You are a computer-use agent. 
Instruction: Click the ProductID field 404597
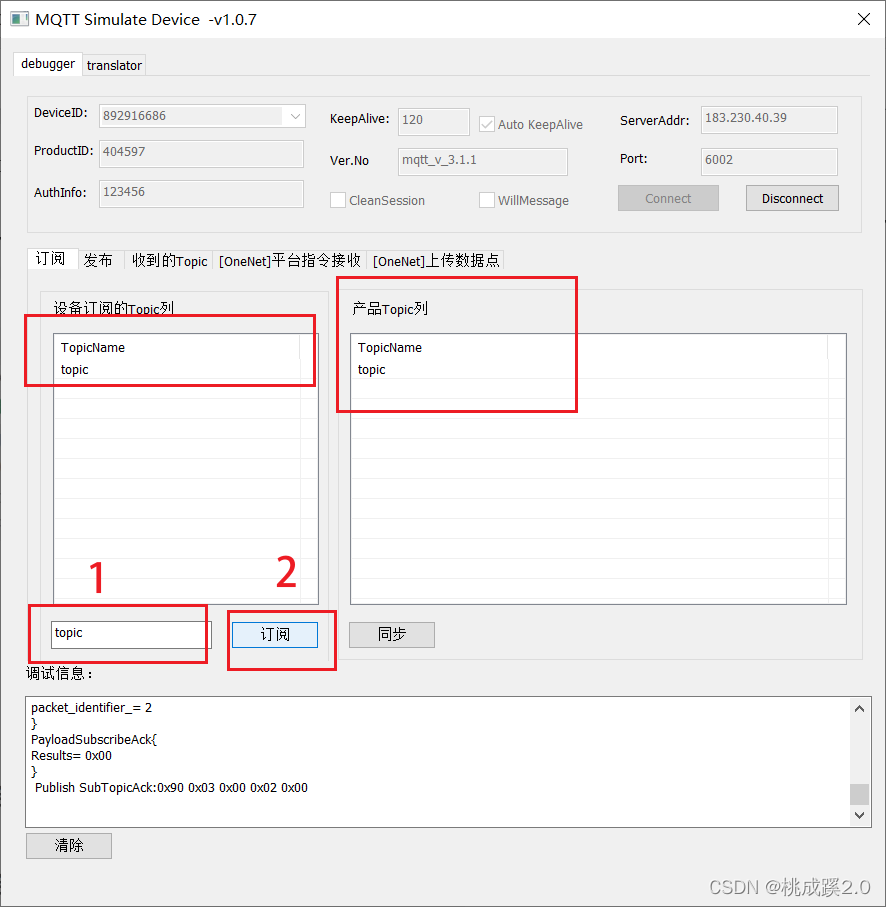tap(201, 153)
